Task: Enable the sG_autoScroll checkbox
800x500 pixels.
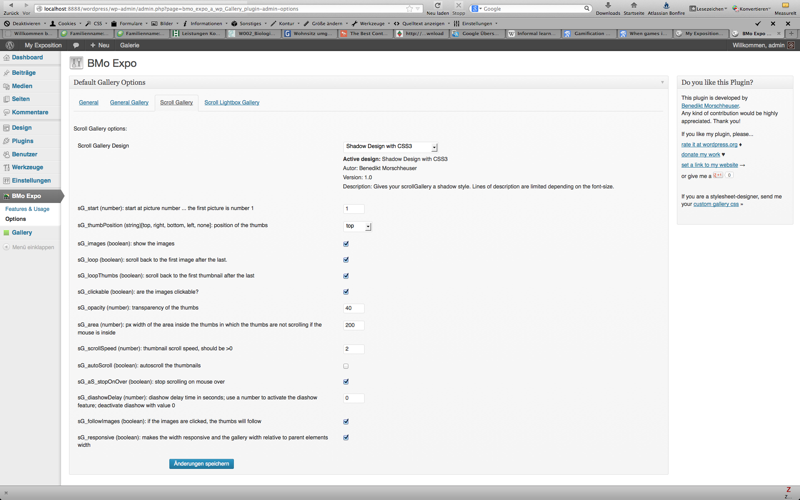Action: (x=346, y=366)
